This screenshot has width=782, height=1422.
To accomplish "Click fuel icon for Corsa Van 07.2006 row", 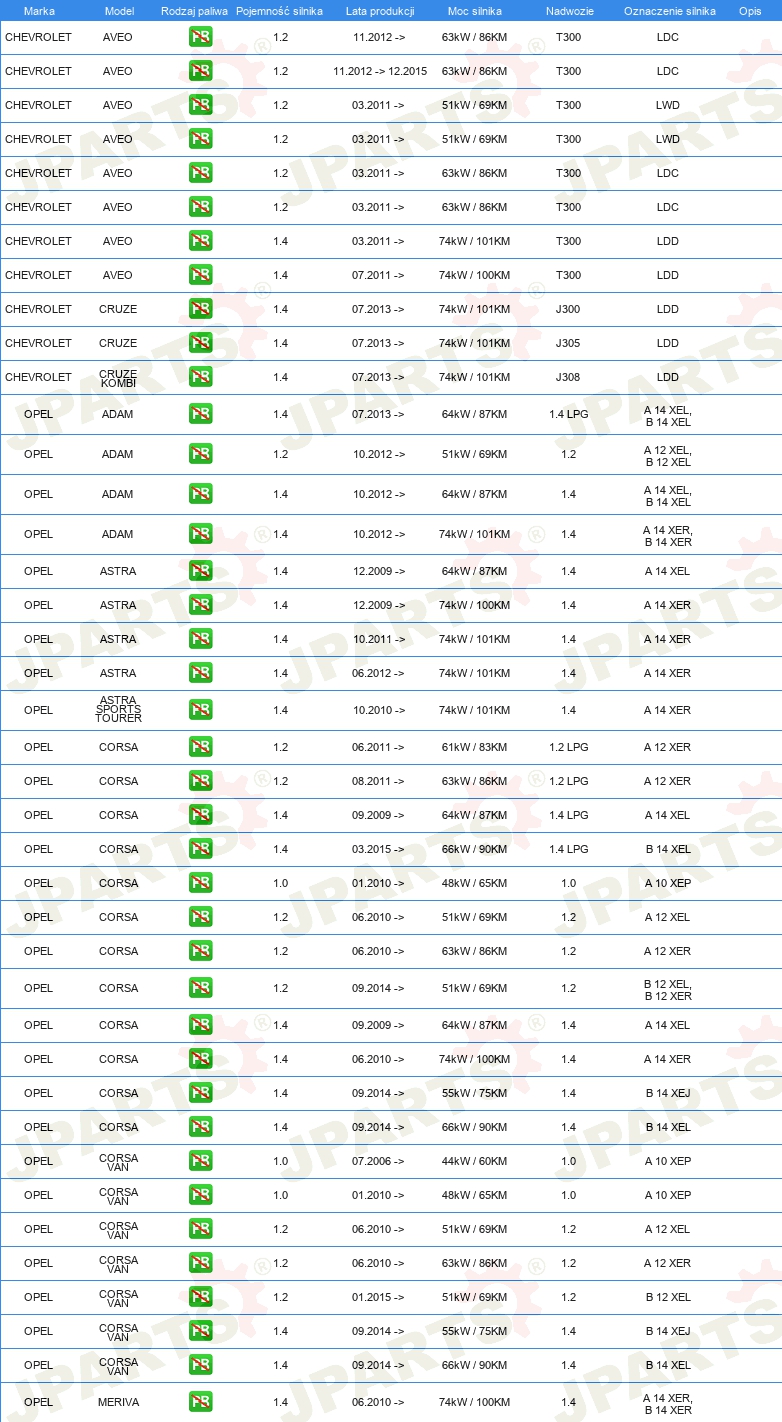I will coord(200,1161).
